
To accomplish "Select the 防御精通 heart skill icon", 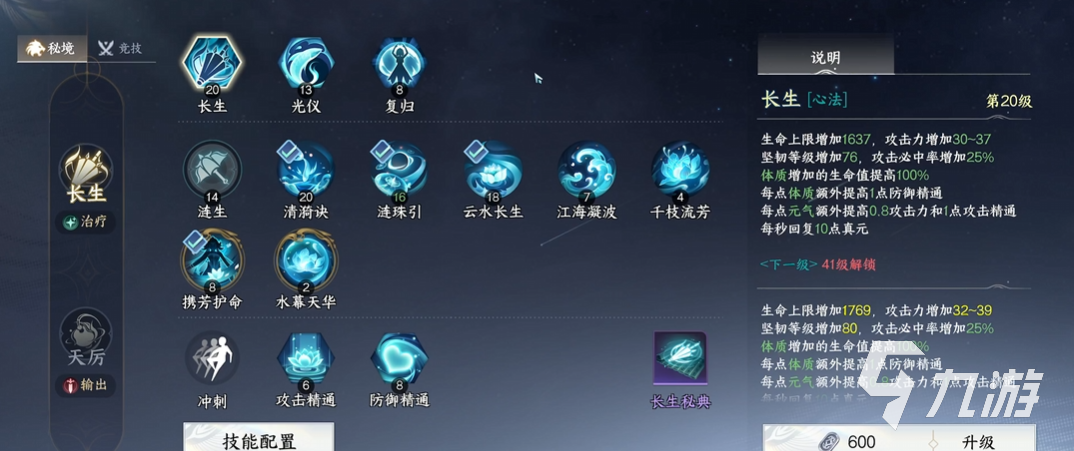I will (399, 358).
